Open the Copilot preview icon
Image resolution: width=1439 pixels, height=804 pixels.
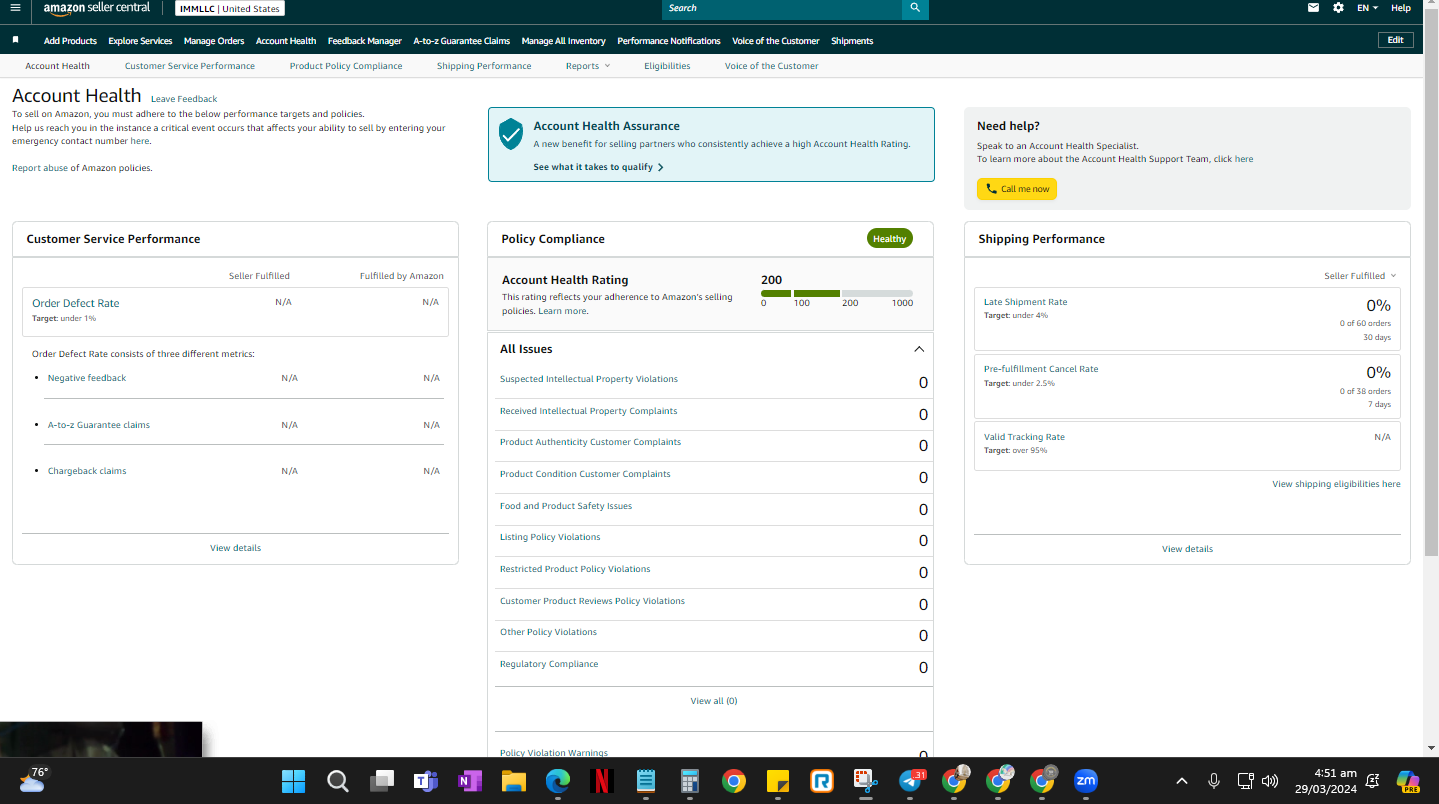[1408, 781]
